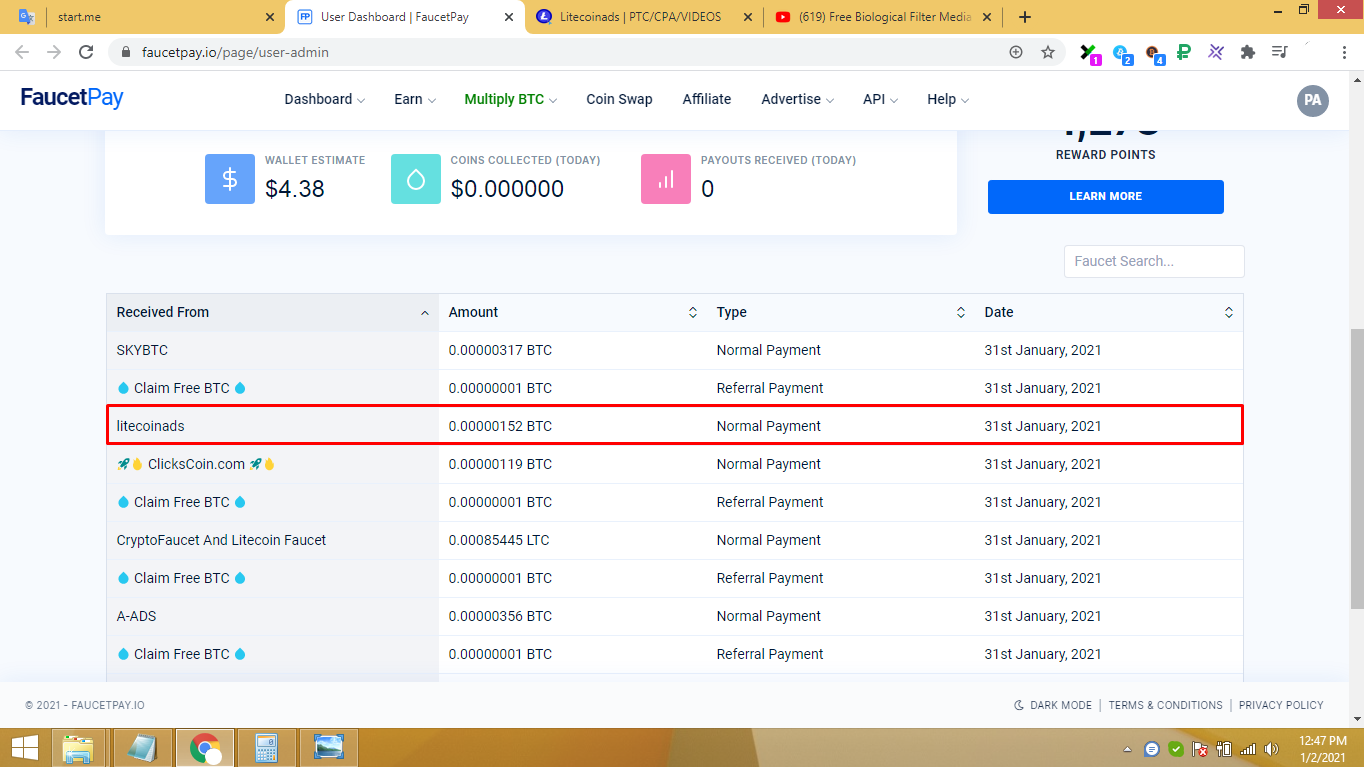
Task: Click the ClicksCoin.com row name
Action: 196,464
